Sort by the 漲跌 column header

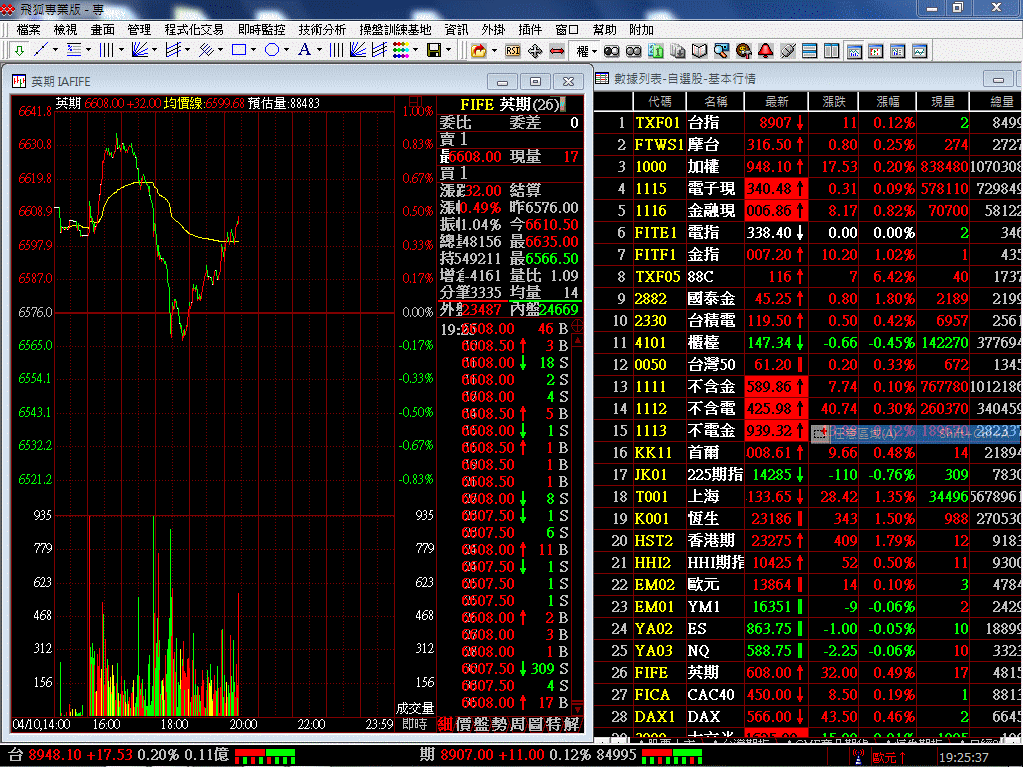pos(834,101)
